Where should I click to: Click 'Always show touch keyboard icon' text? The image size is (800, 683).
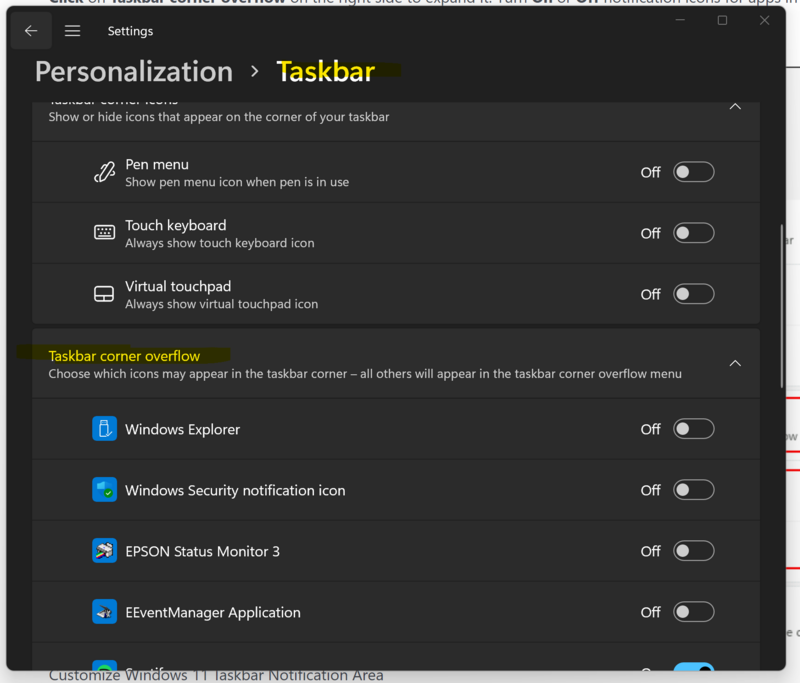coord(220,243)
